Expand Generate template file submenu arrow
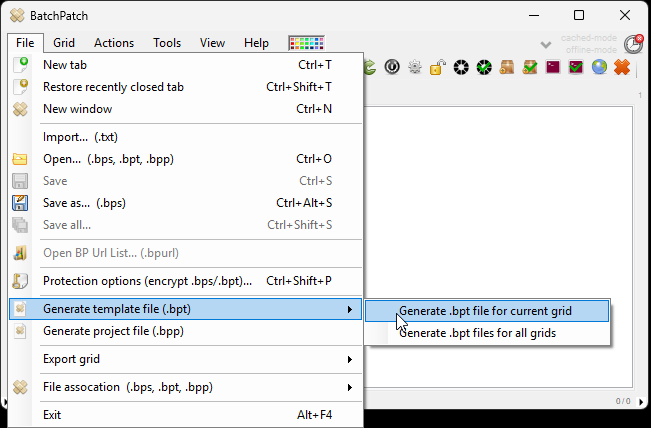 click(350, 309)
